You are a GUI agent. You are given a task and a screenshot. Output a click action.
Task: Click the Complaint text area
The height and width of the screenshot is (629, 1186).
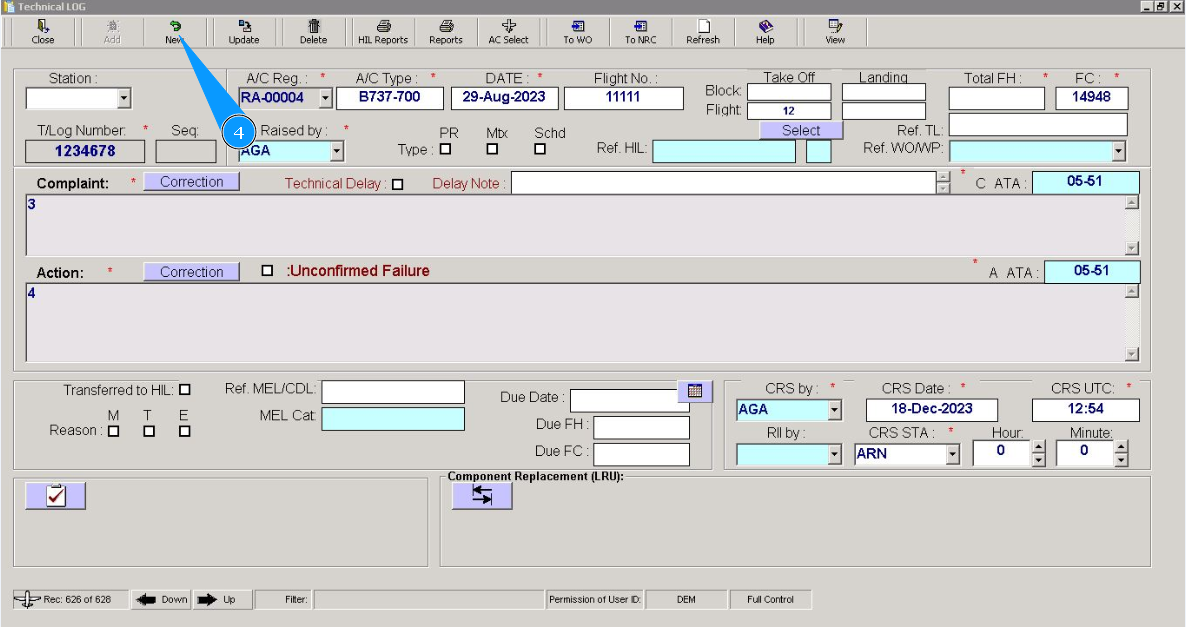point(576,225)
